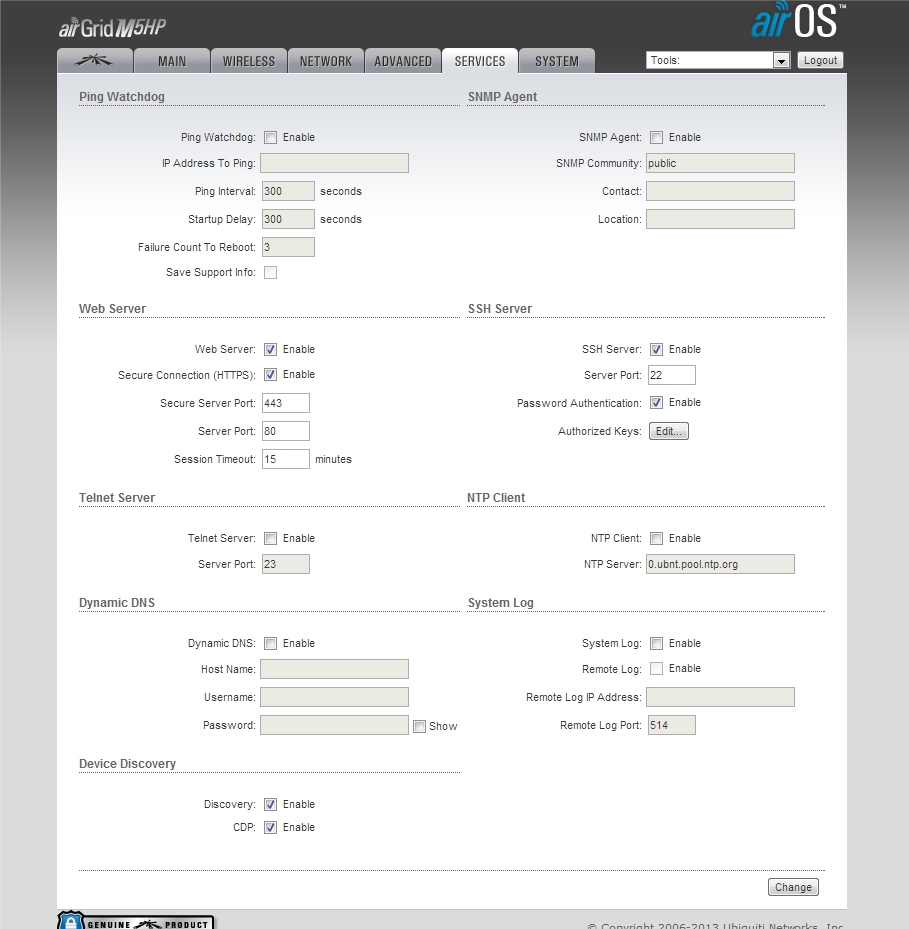This screenshot has width=909, height=929.
Task: Click the IP Address To Ping field
Action: [334, 163]
